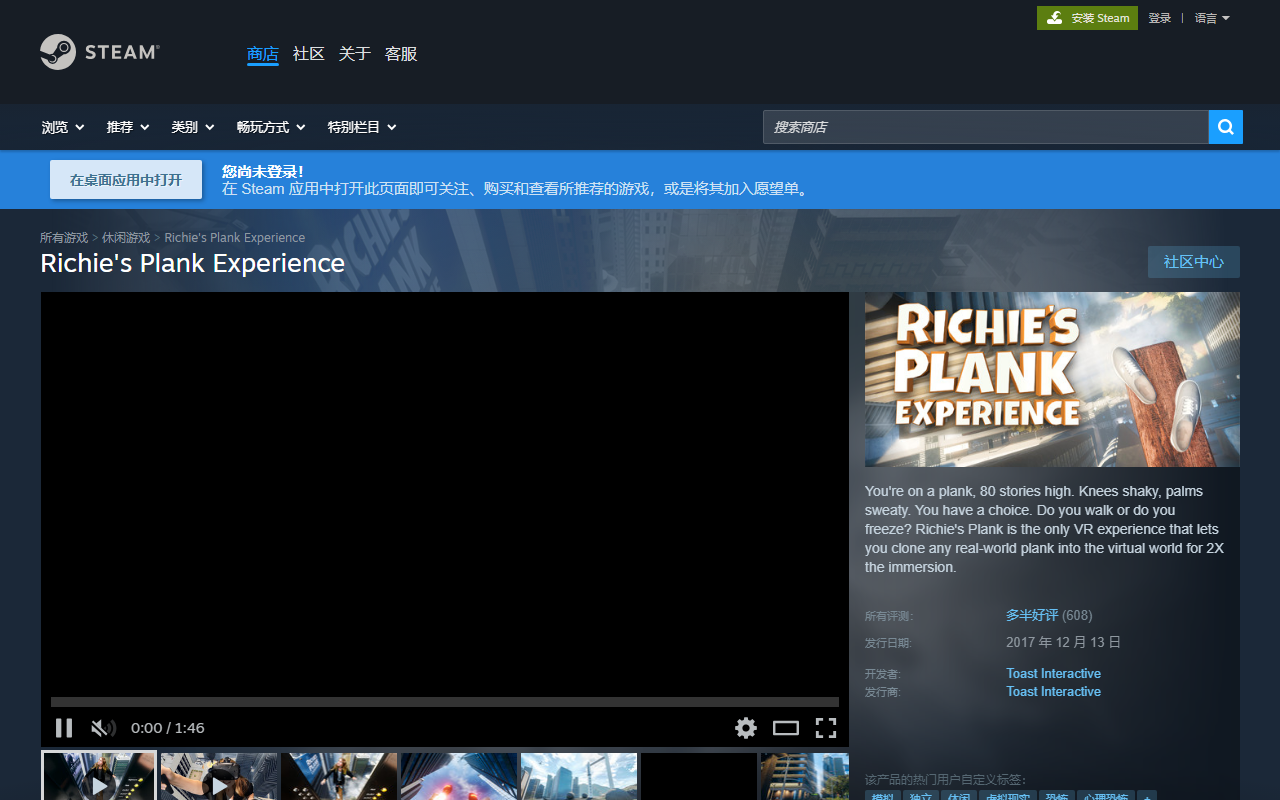Select the fiery explosion screenshot thumbnail
This screenshot has height=800, width=1280.
(x=459, y=777)
